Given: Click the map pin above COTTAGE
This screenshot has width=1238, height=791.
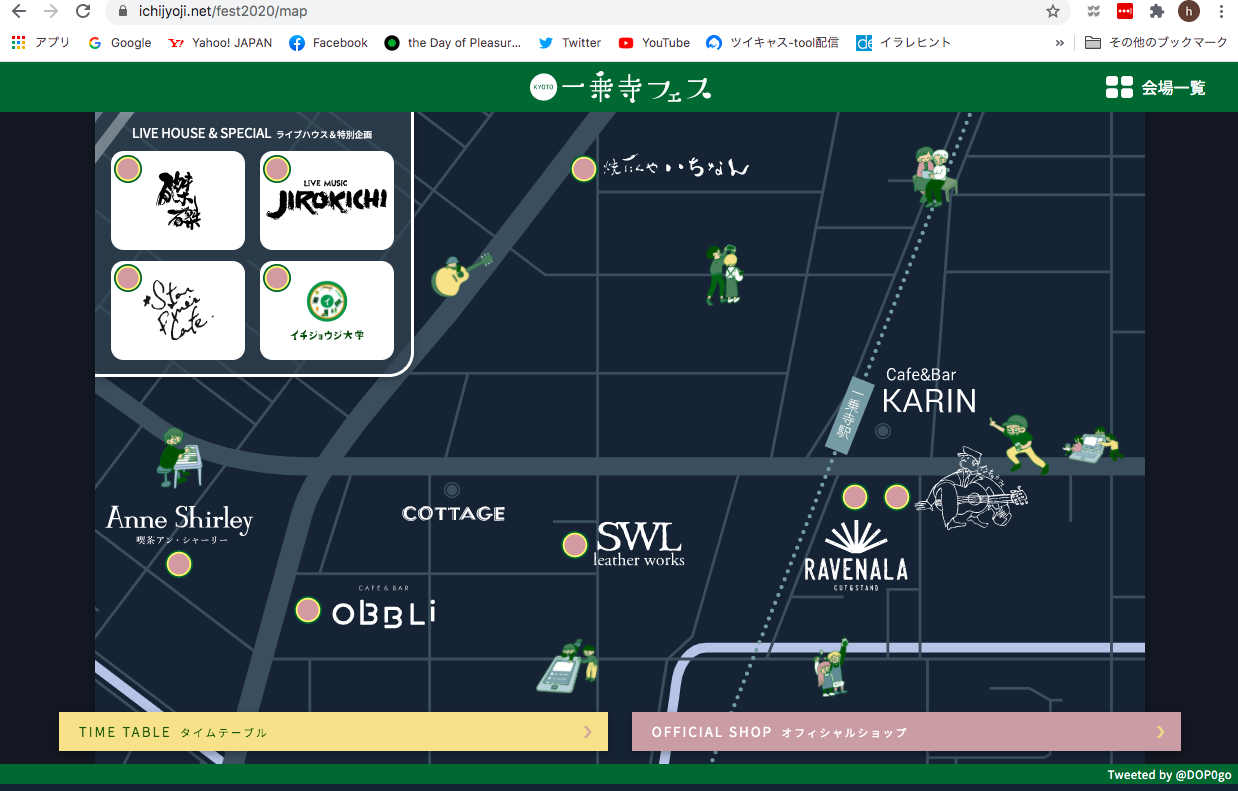Looking at the screenshot, I should [x=452, y=490].
